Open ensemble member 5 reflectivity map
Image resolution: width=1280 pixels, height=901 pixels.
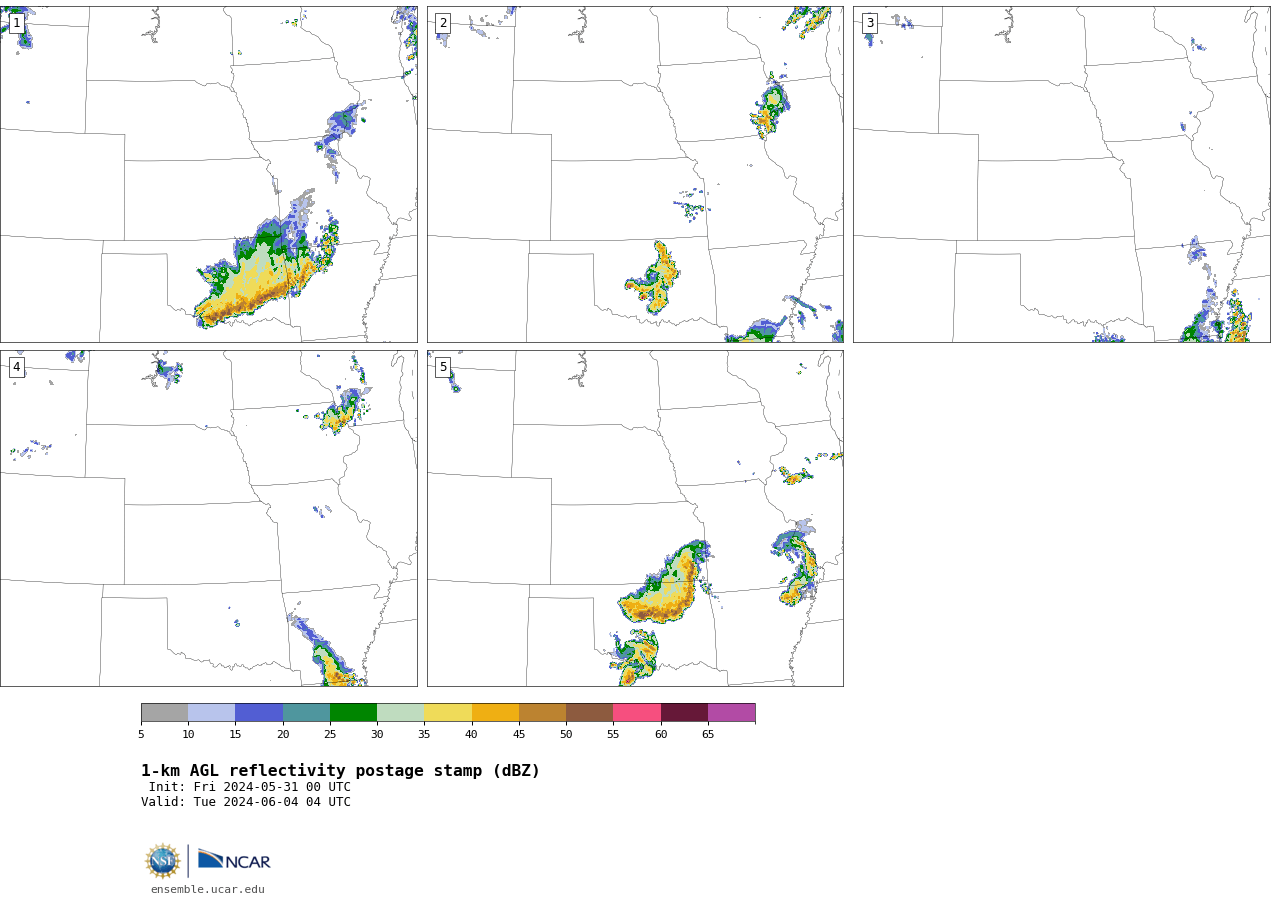coord(635,518)
